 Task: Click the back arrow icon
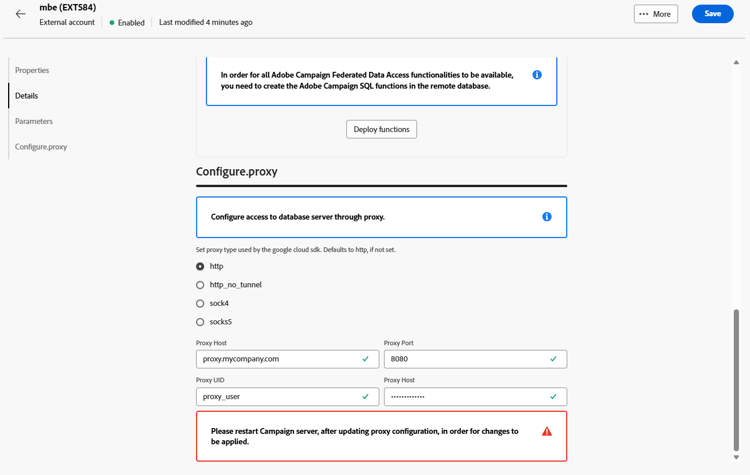[x=21, y=14]
